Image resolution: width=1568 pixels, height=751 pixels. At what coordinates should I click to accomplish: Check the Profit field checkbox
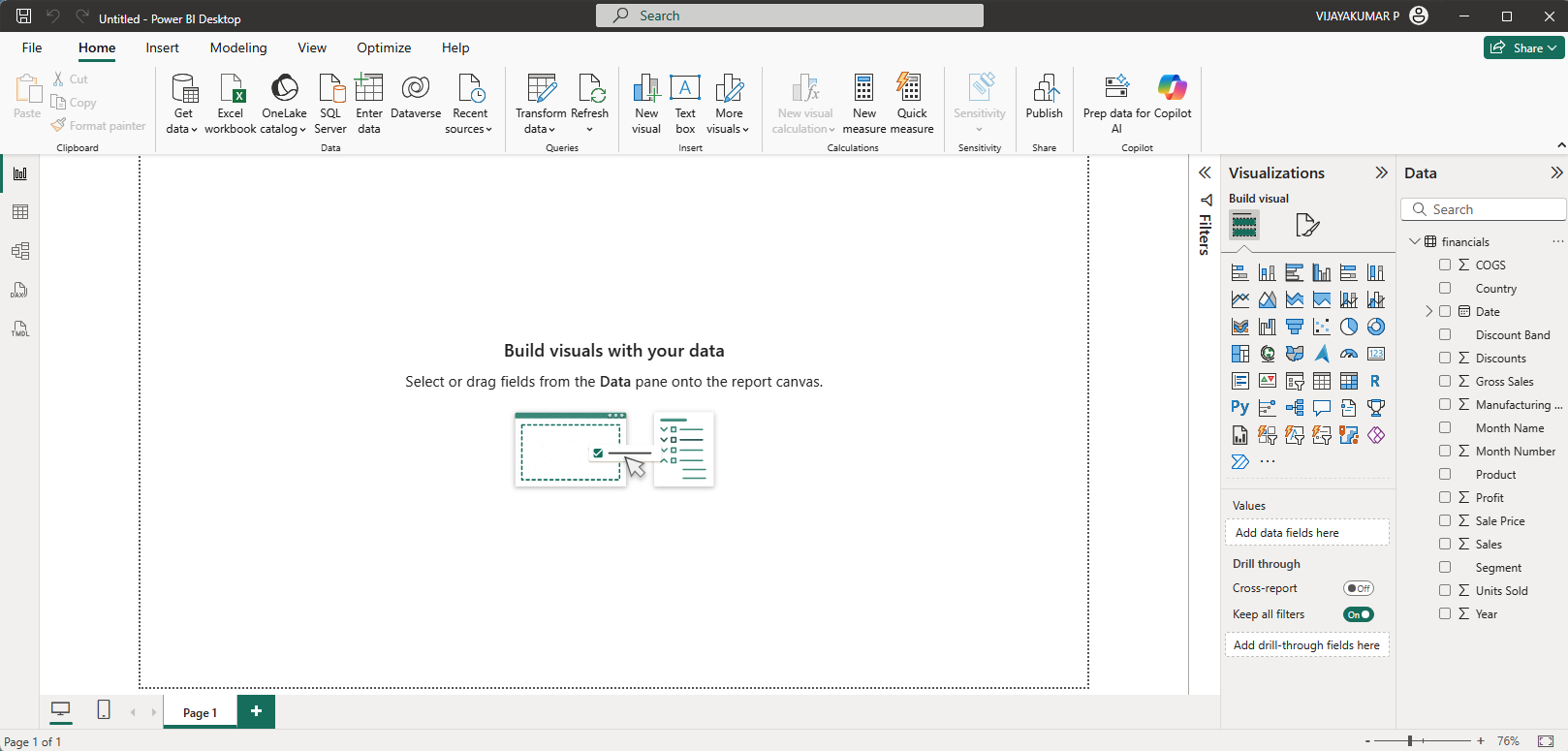pyautogui.click(x=1445, y=497)
